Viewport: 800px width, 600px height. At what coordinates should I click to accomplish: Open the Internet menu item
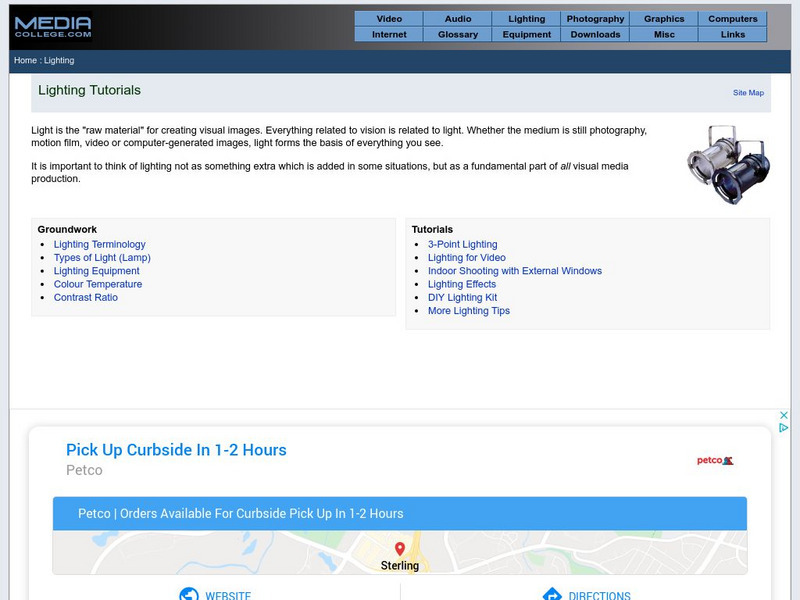tap(389, 35)
